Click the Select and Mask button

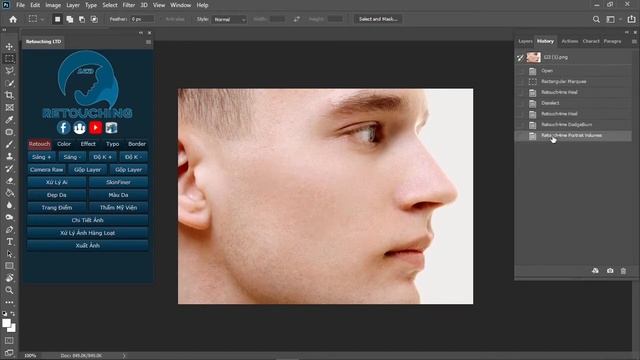tap(378, 19)
